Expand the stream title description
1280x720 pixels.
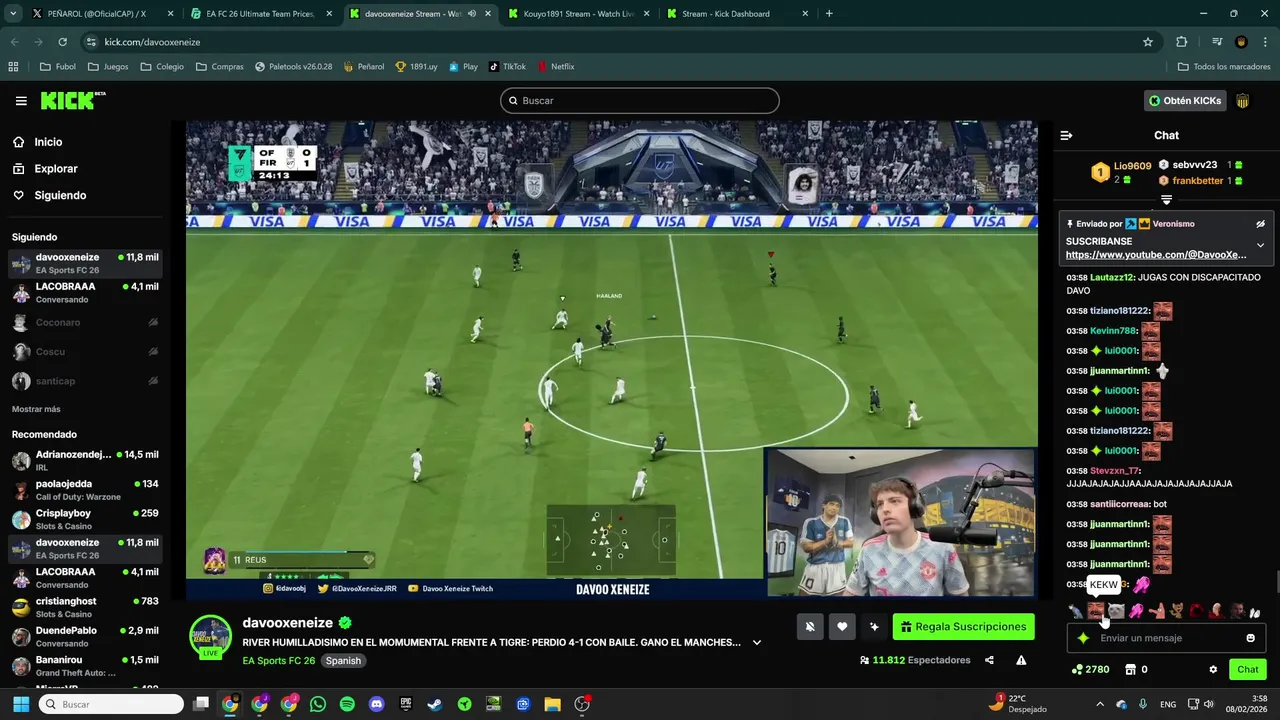coord(757,643)
